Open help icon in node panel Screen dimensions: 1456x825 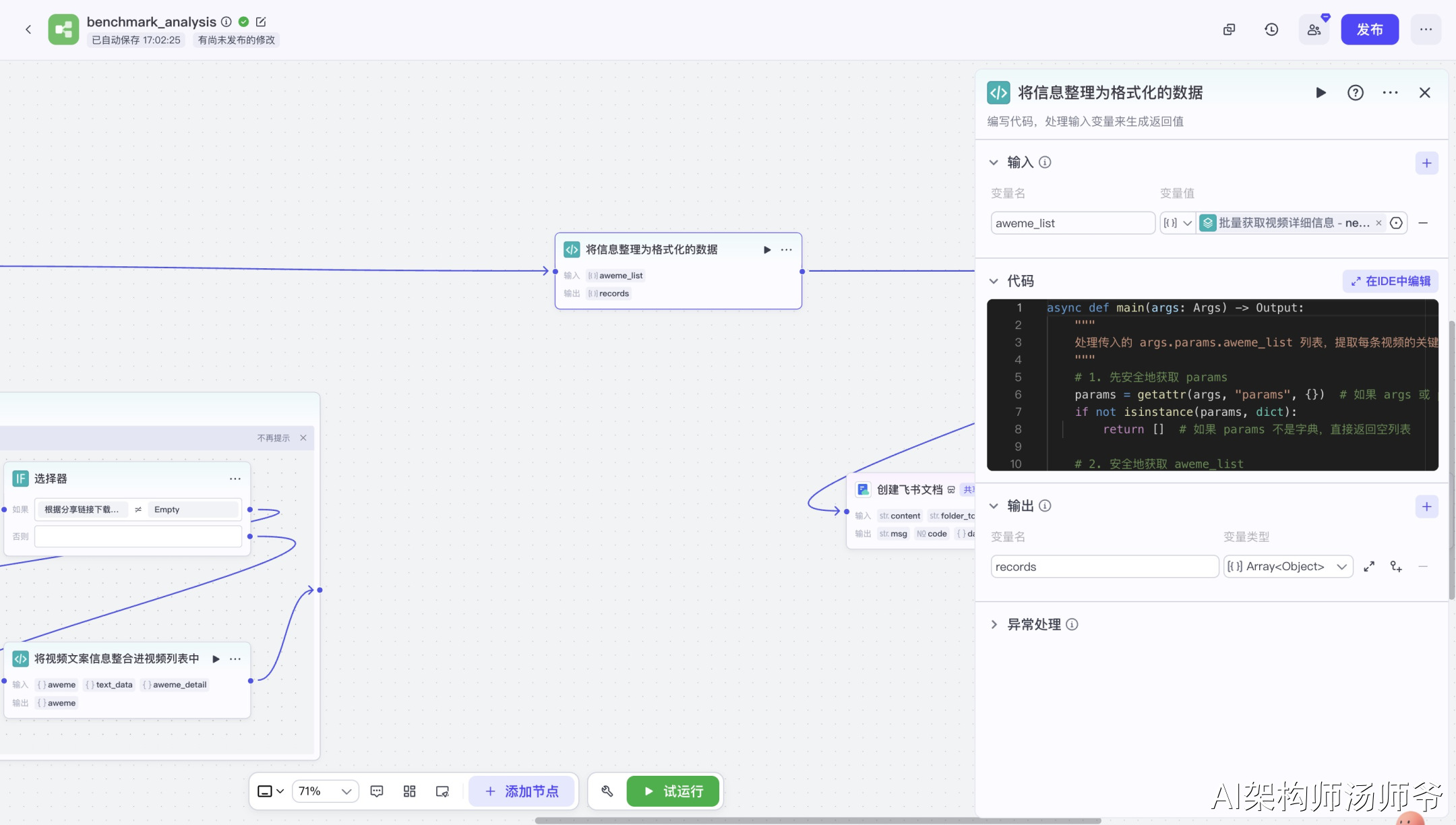[1355, 92]
